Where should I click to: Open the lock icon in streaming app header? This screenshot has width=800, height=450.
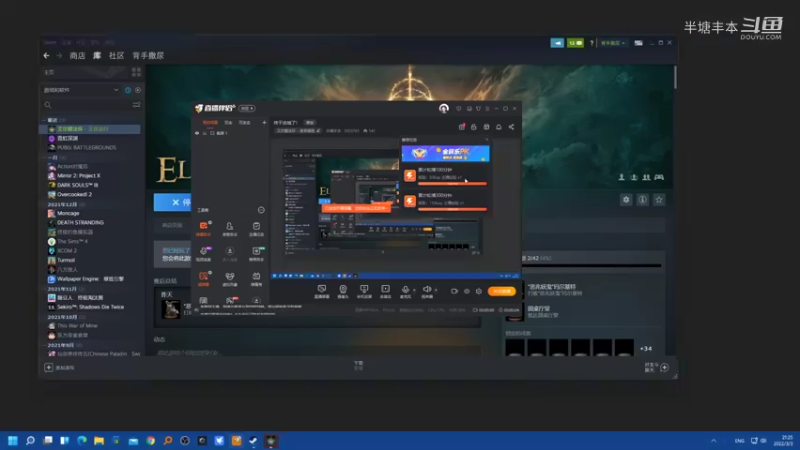point(473,127)
